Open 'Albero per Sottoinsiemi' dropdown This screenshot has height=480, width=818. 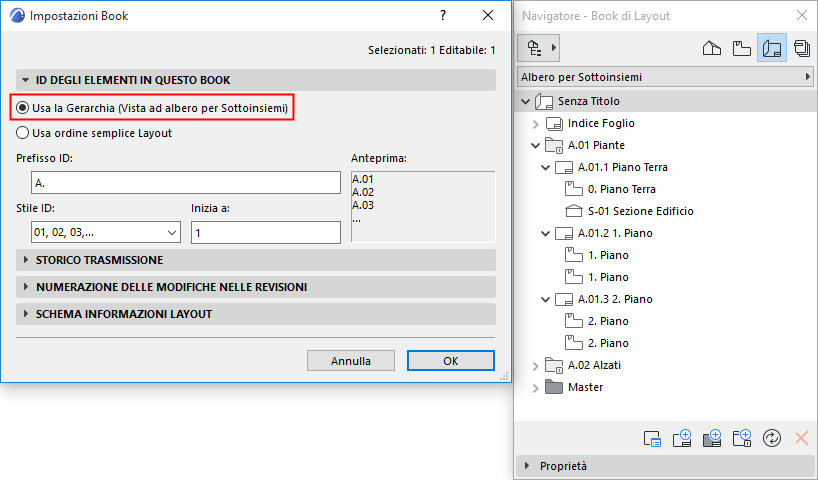665,77
